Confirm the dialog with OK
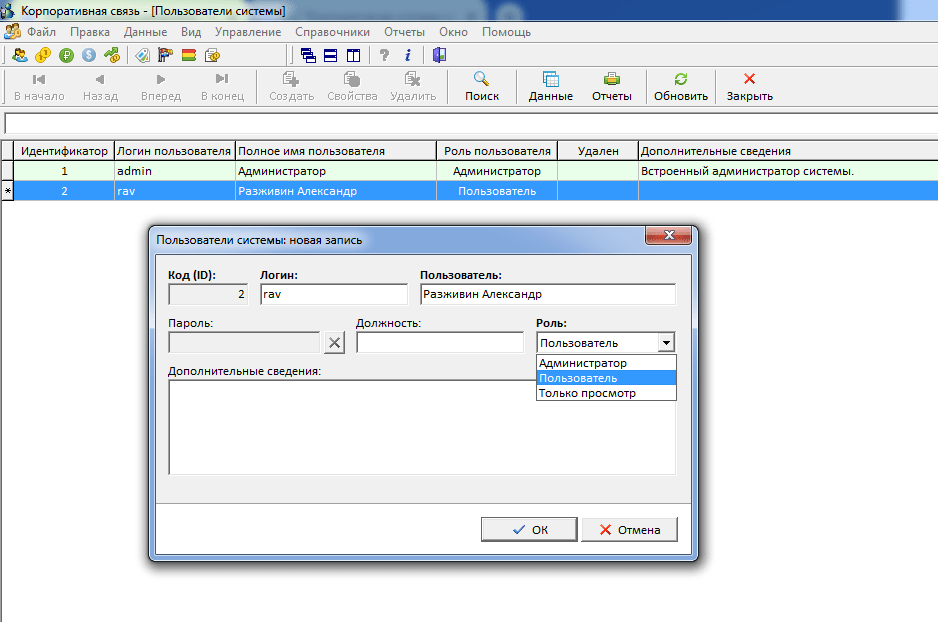 point(529,530)
